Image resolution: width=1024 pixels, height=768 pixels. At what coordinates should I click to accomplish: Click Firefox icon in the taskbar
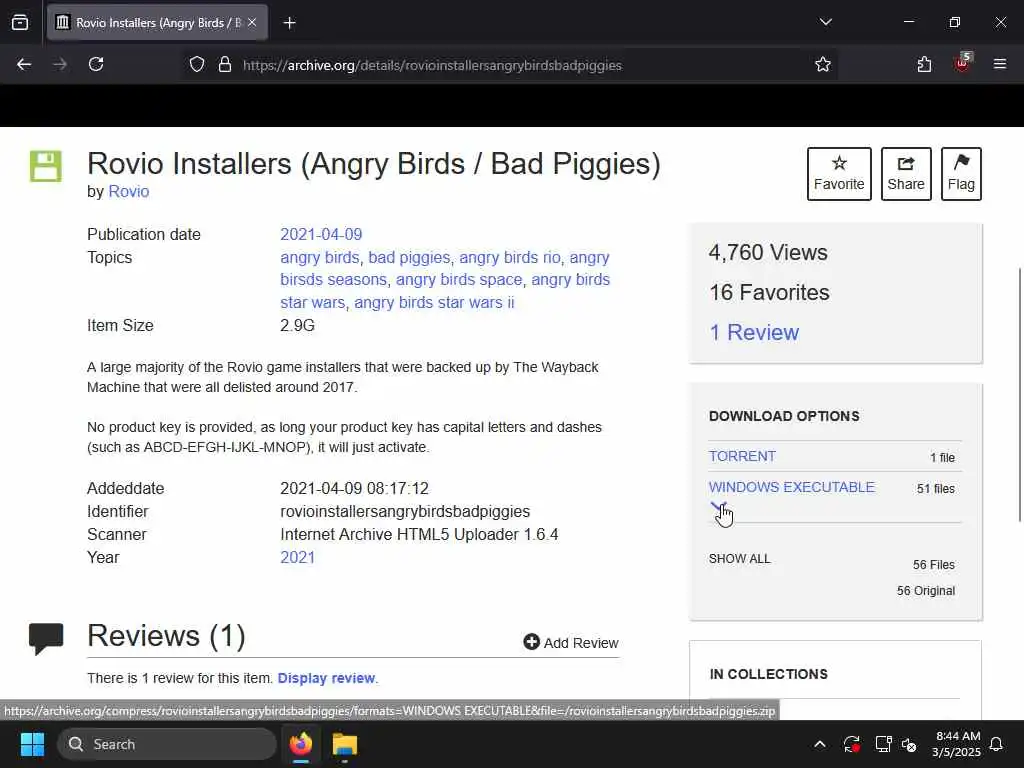click(300, 744)
